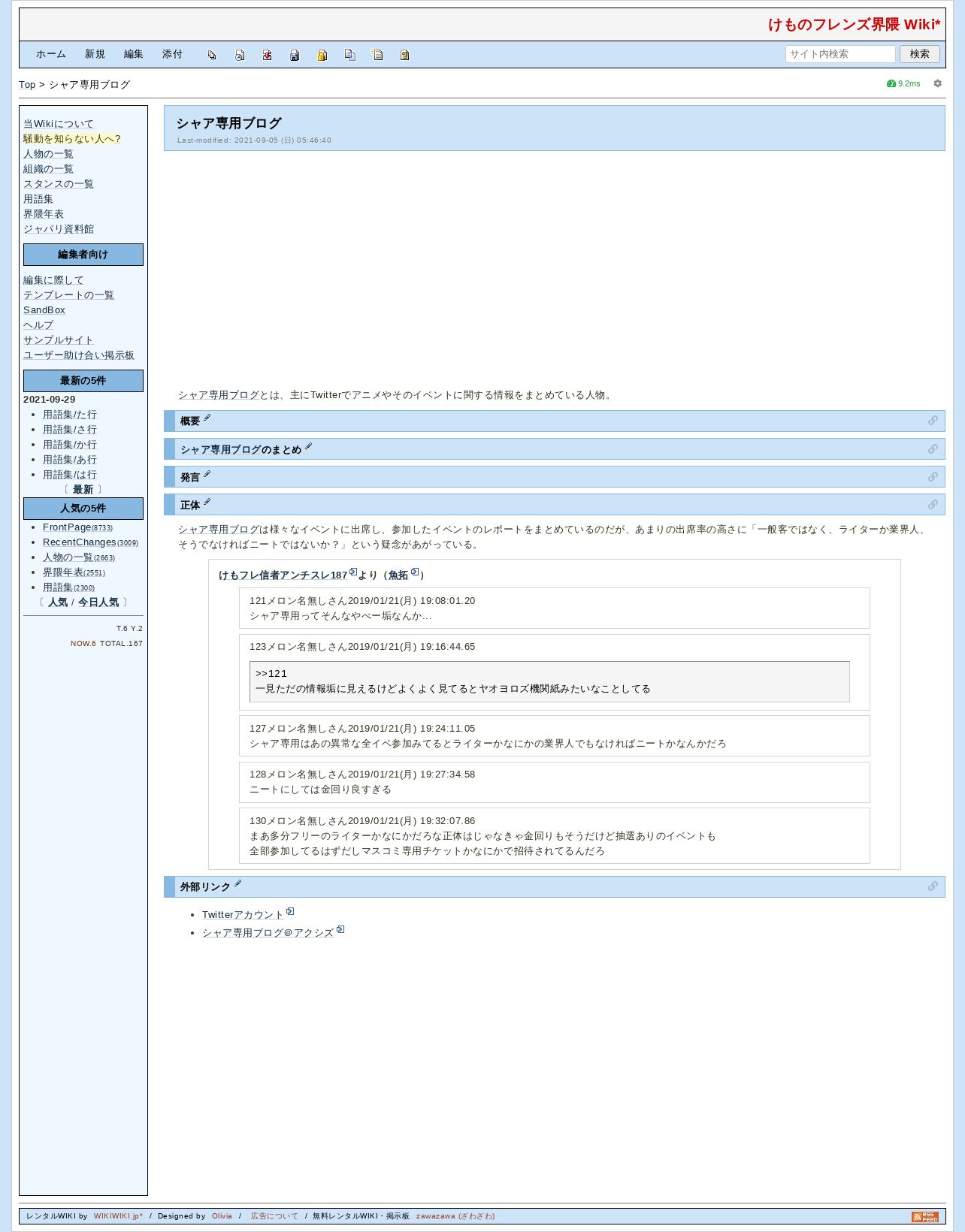Open the 編集 menu item

[x=134, y=54]
